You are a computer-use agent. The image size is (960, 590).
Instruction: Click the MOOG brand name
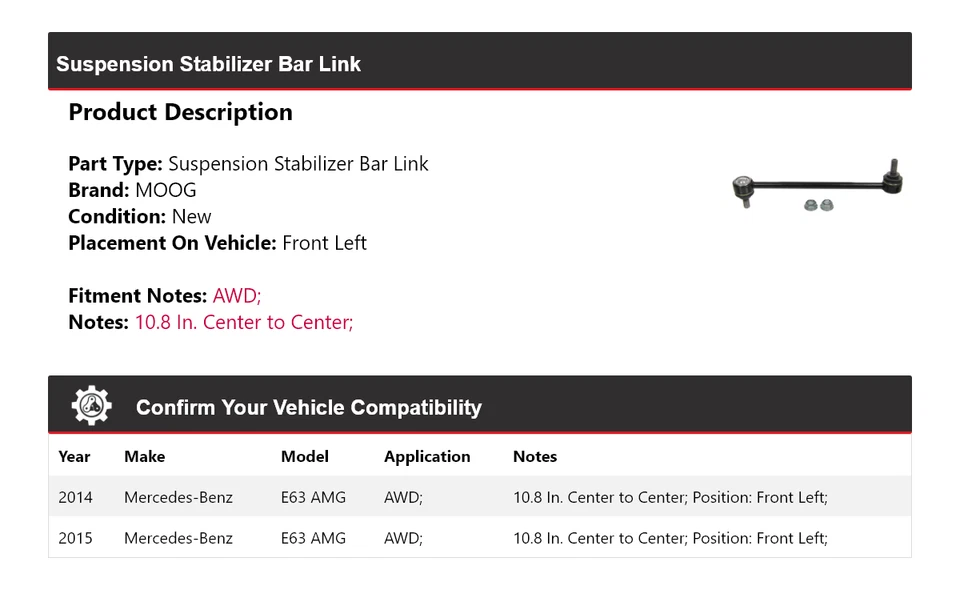[166, 190]
